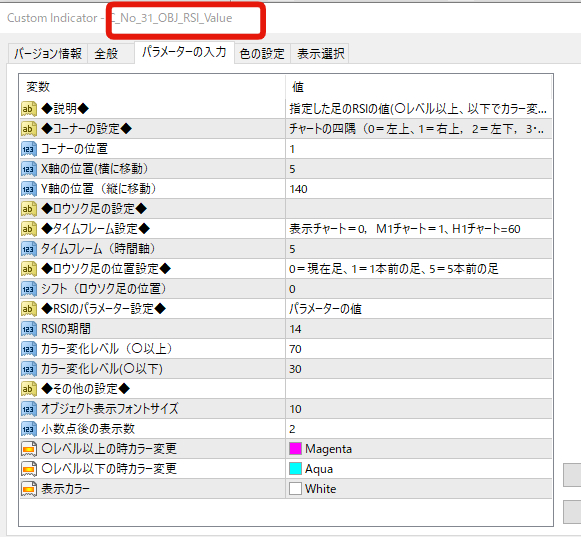Click the ab icon beside ◆ロウソク足の位置設定◆
This screenshot has width=581, height=537.
pos(29,269)
